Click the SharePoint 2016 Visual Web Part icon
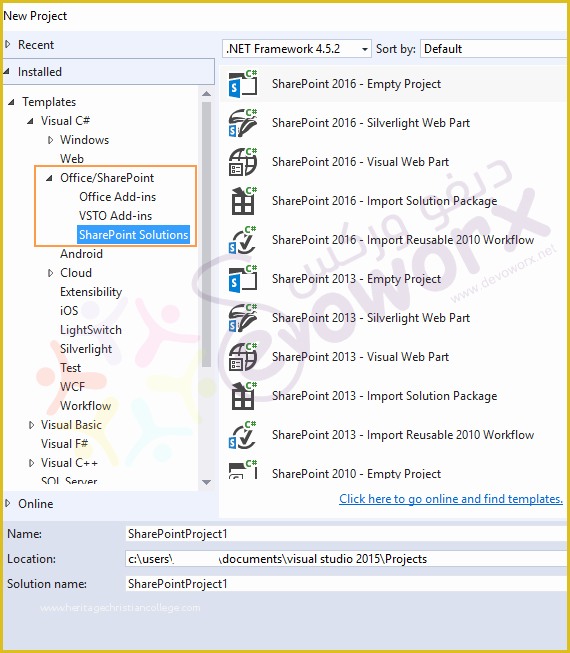 [x=243, y=162]
